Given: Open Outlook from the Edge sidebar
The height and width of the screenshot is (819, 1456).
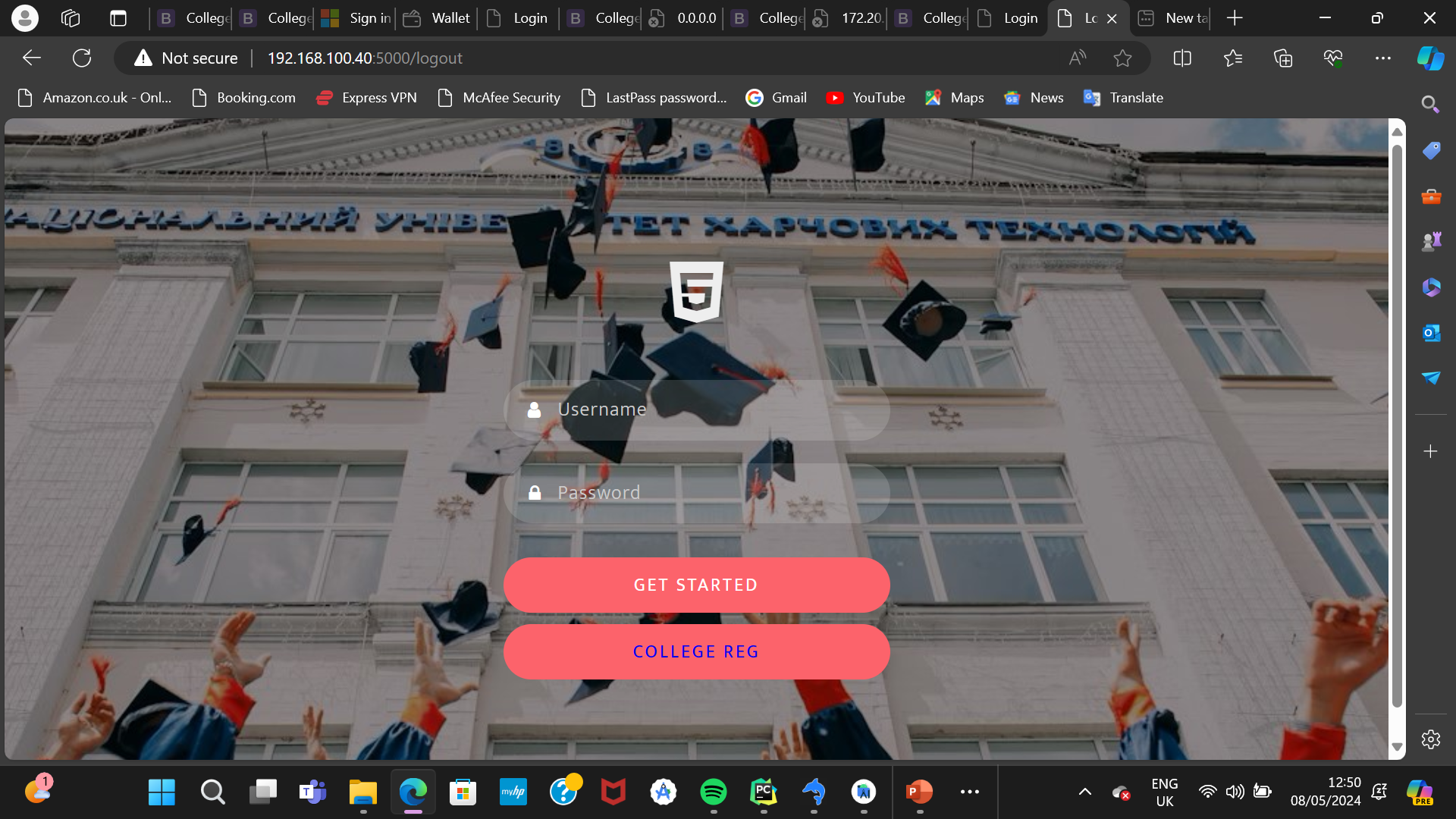Looking at the screenshot, I should pos(1430,333).
